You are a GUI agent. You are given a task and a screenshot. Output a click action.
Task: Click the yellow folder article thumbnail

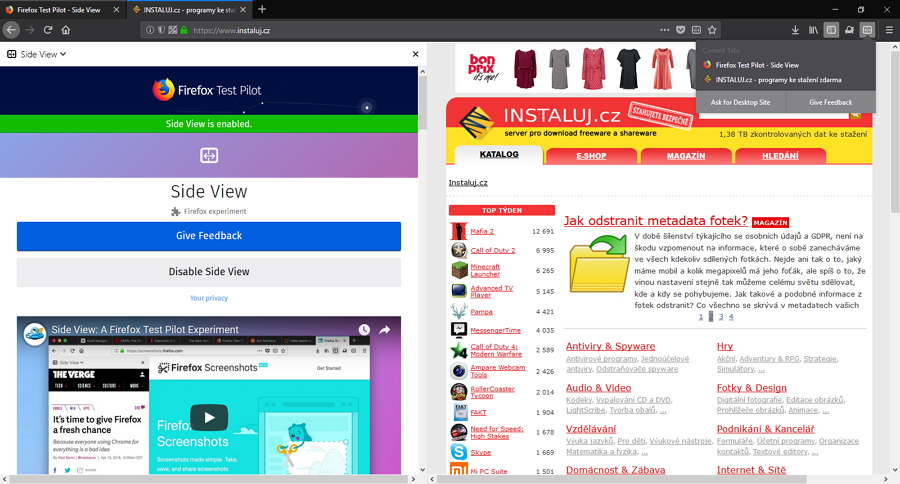pos(599,264)
